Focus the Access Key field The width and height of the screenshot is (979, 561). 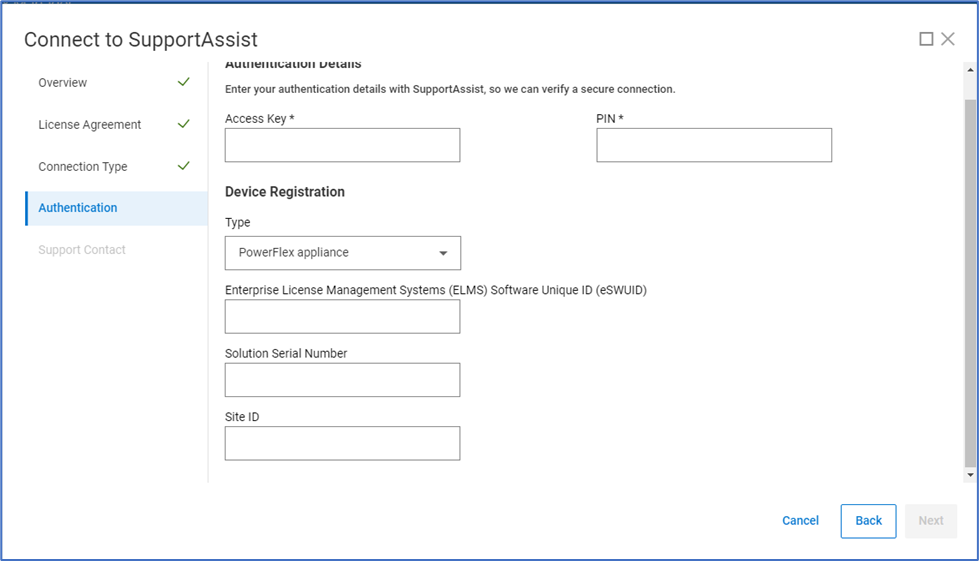coord(342,145)
